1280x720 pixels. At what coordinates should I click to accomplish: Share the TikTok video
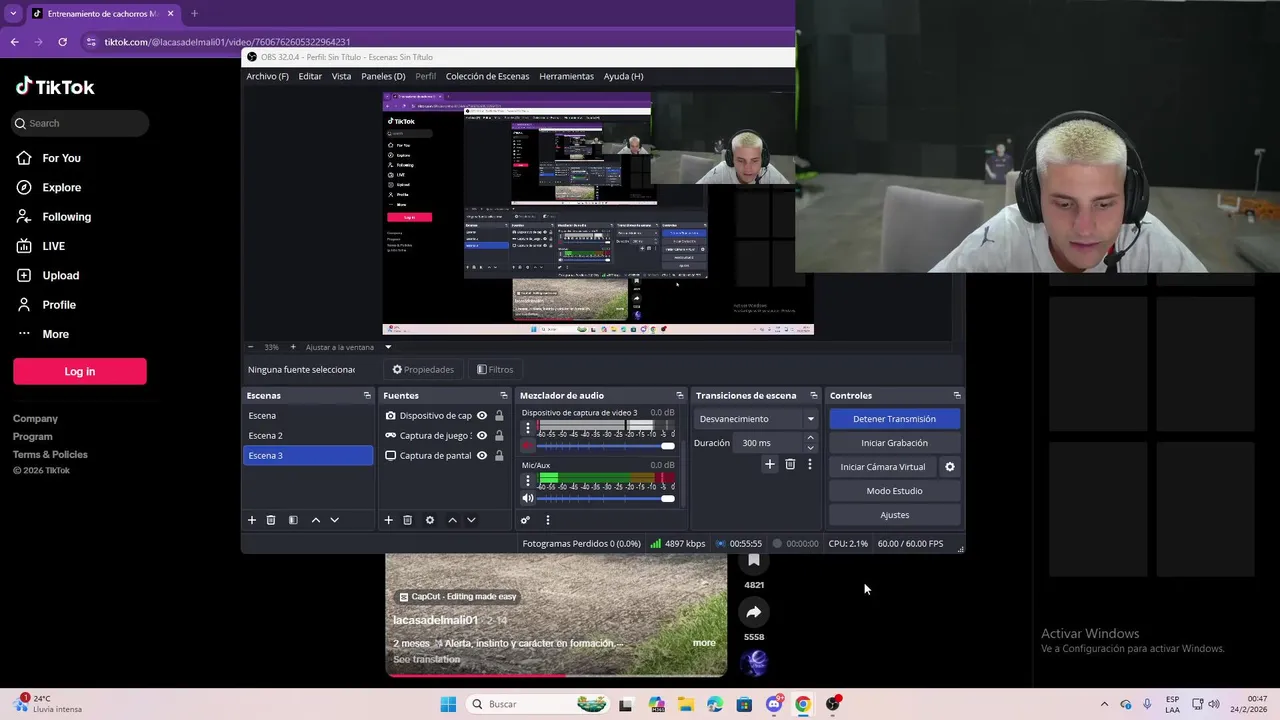754,612
